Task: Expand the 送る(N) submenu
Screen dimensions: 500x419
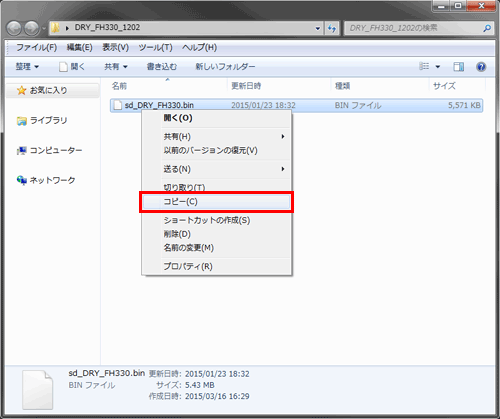Action: click(x=216, y=169)
